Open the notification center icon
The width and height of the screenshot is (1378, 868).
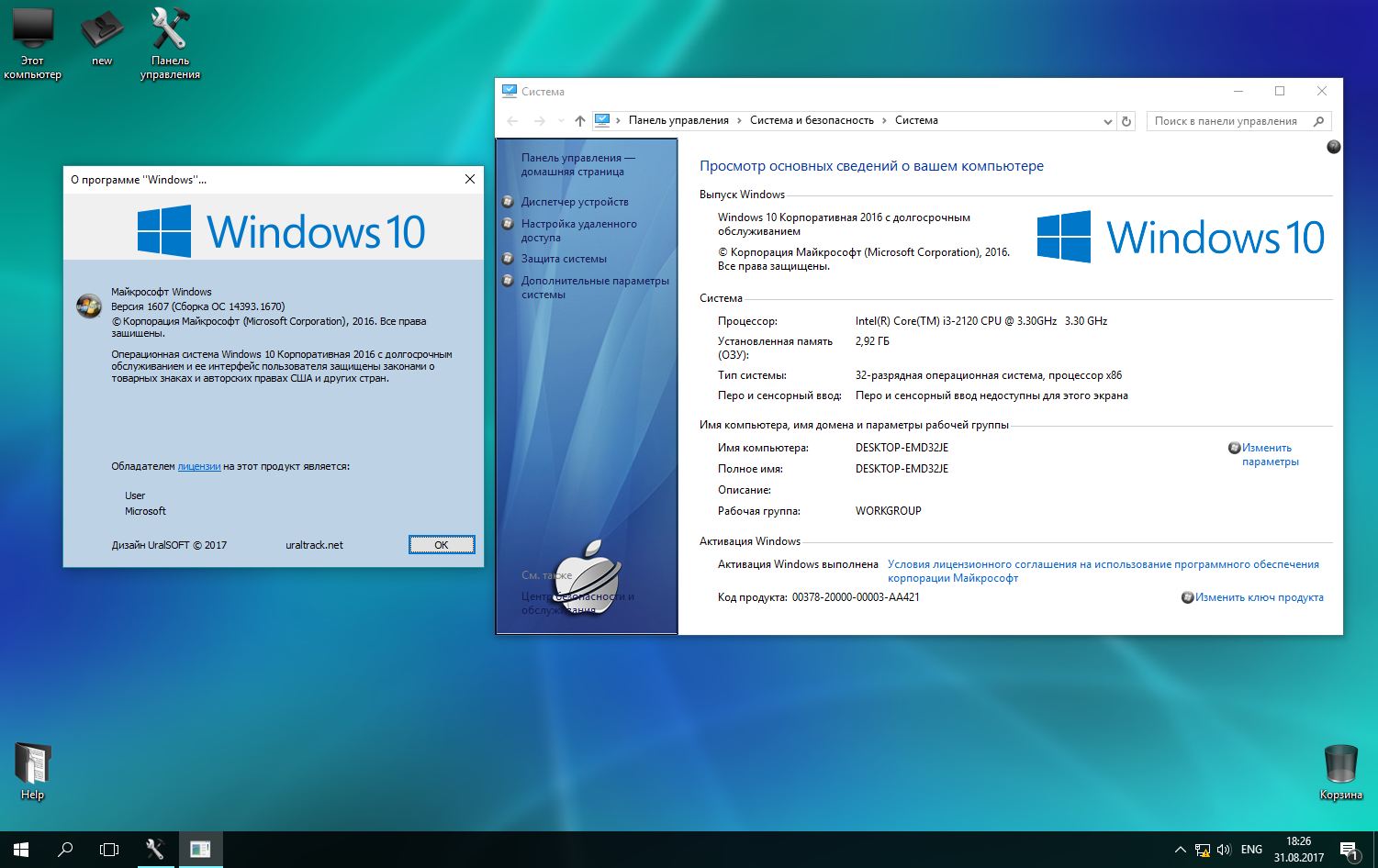(x=1348, y=851)
